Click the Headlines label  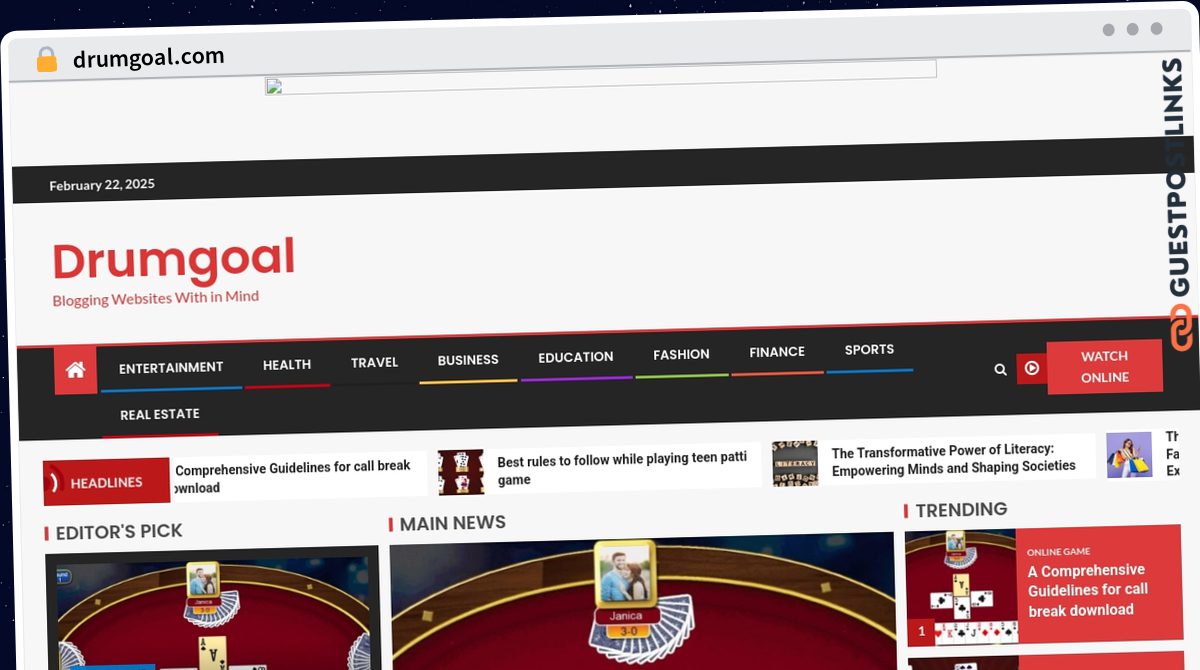click(107, 482)
